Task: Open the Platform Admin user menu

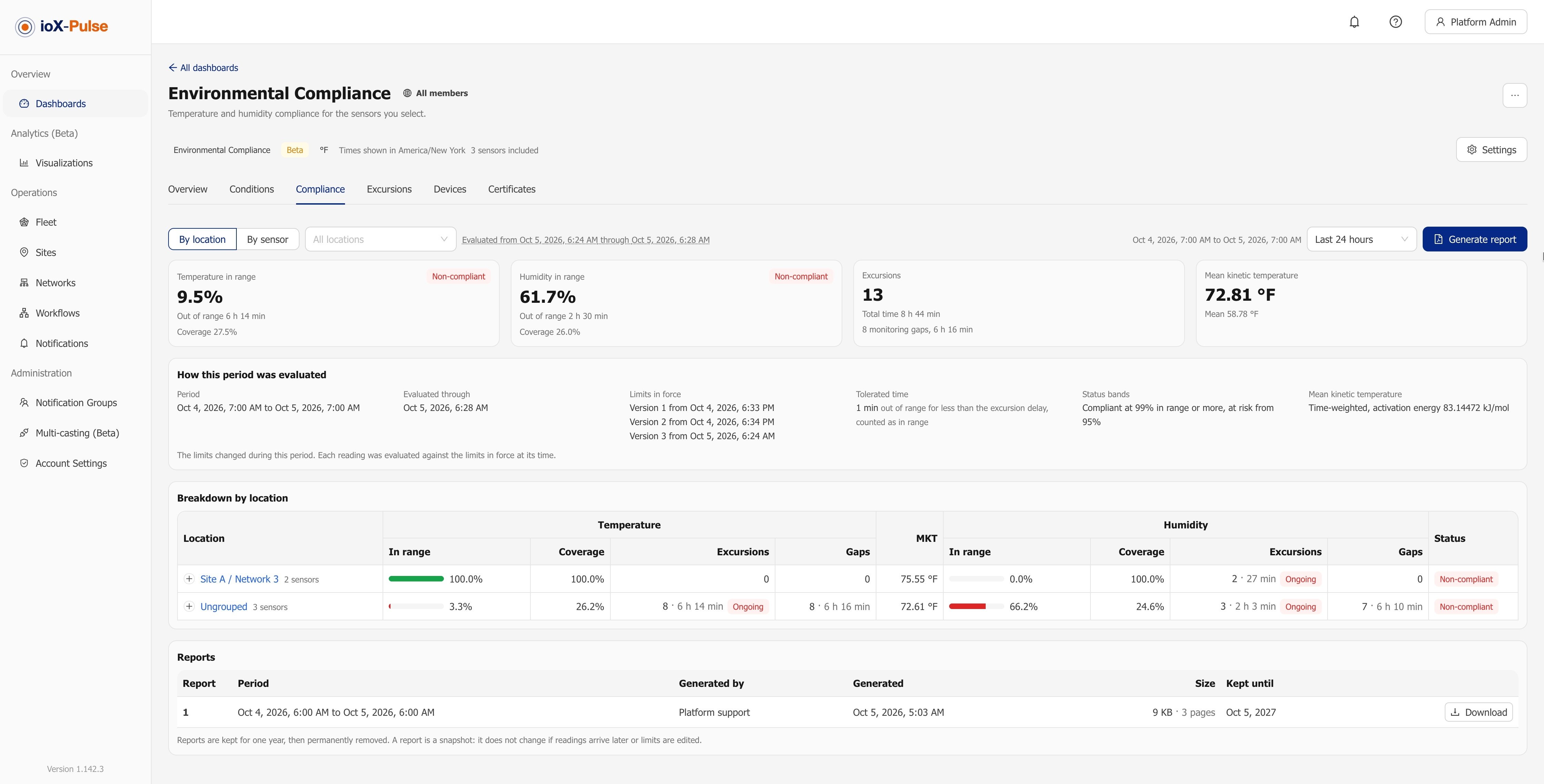Action: [1475, 22]
